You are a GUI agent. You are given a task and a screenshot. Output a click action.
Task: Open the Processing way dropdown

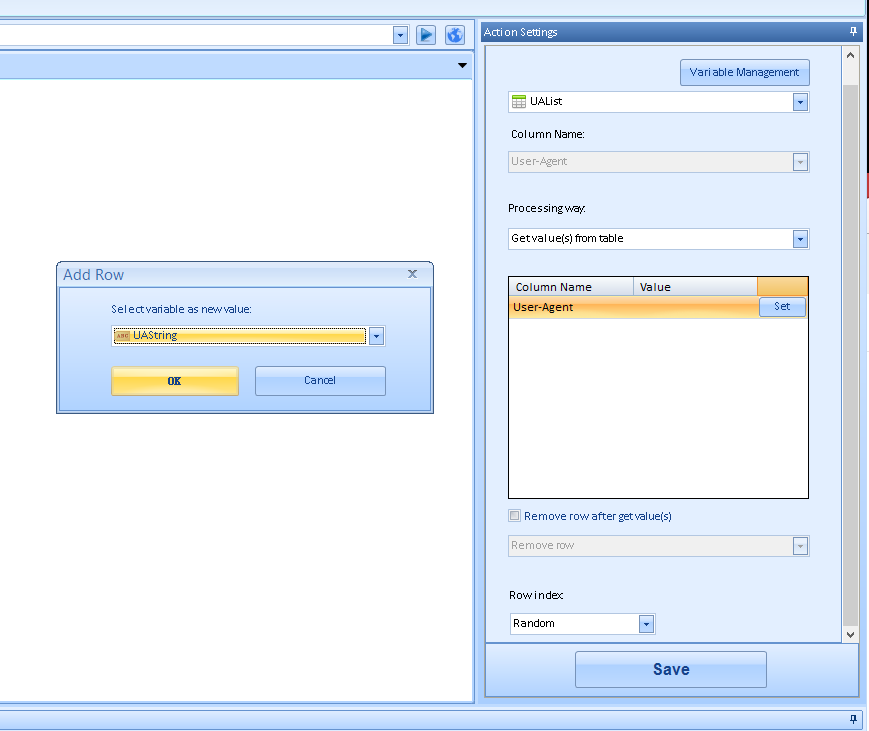pos(800,239)
